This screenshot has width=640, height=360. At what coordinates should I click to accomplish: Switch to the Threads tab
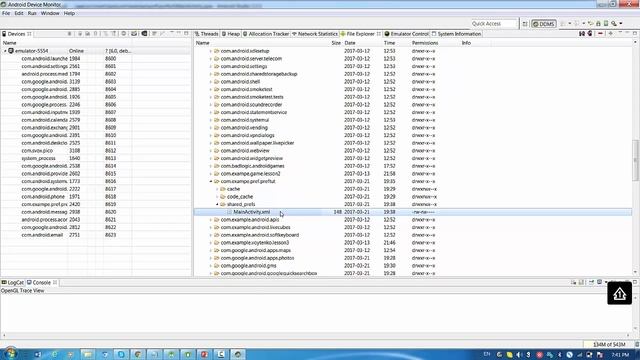coord(207,34)
